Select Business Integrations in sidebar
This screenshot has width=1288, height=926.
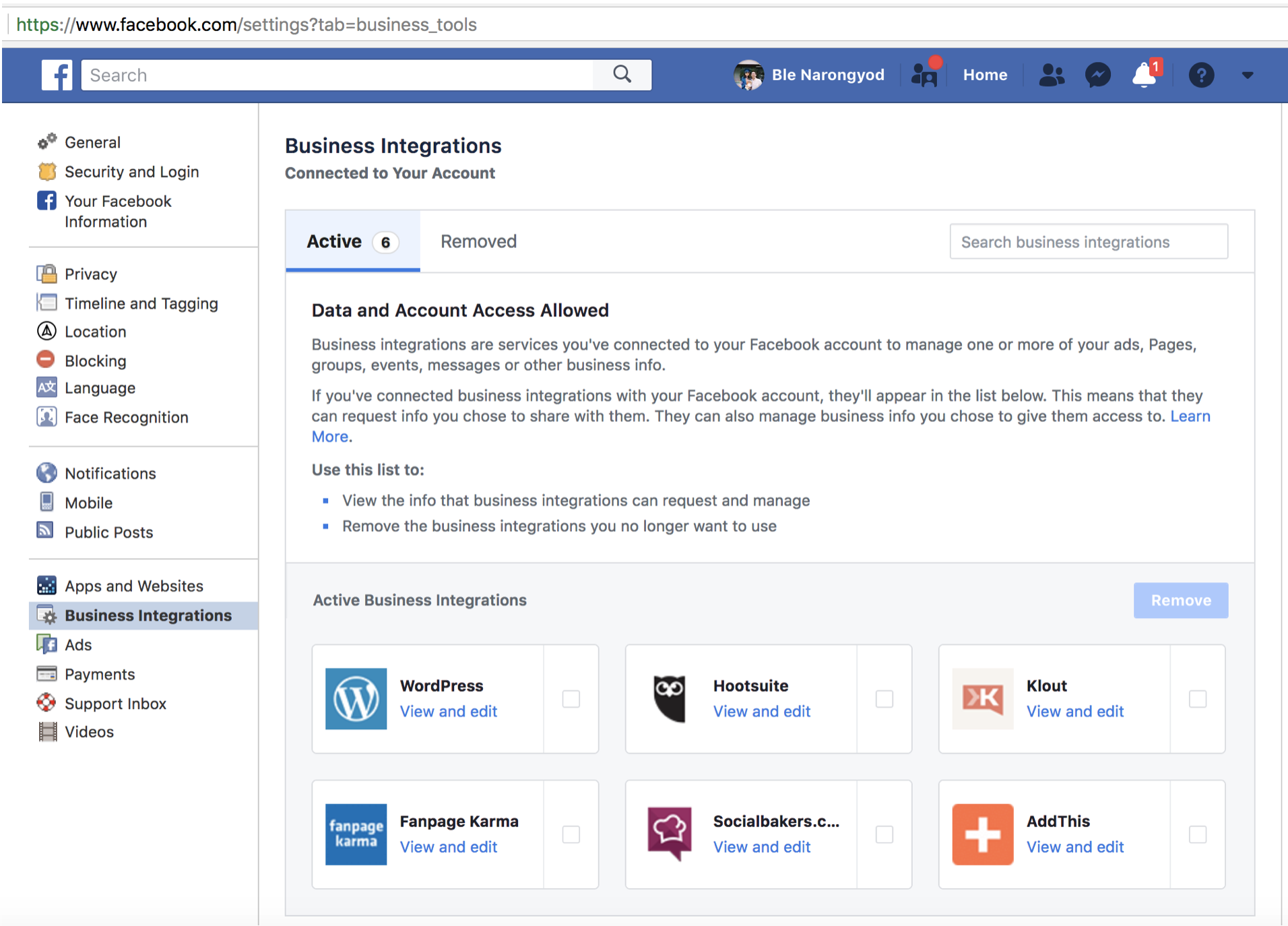(x=143, y=615)
